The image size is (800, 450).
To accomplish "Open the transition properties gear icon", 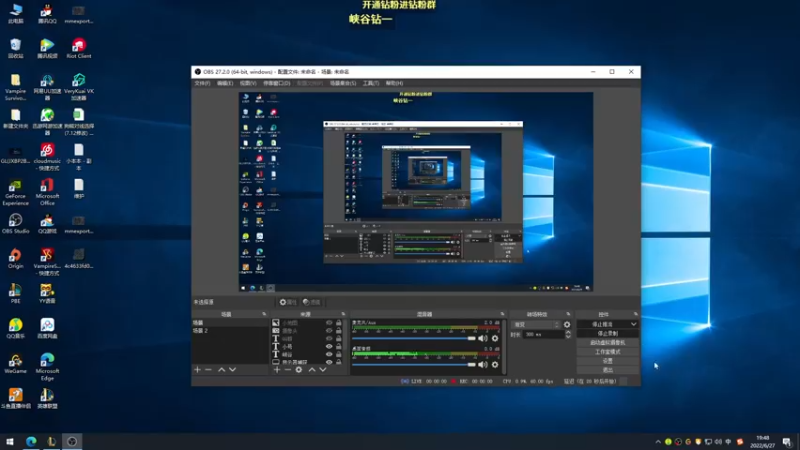I will (567, 324).
